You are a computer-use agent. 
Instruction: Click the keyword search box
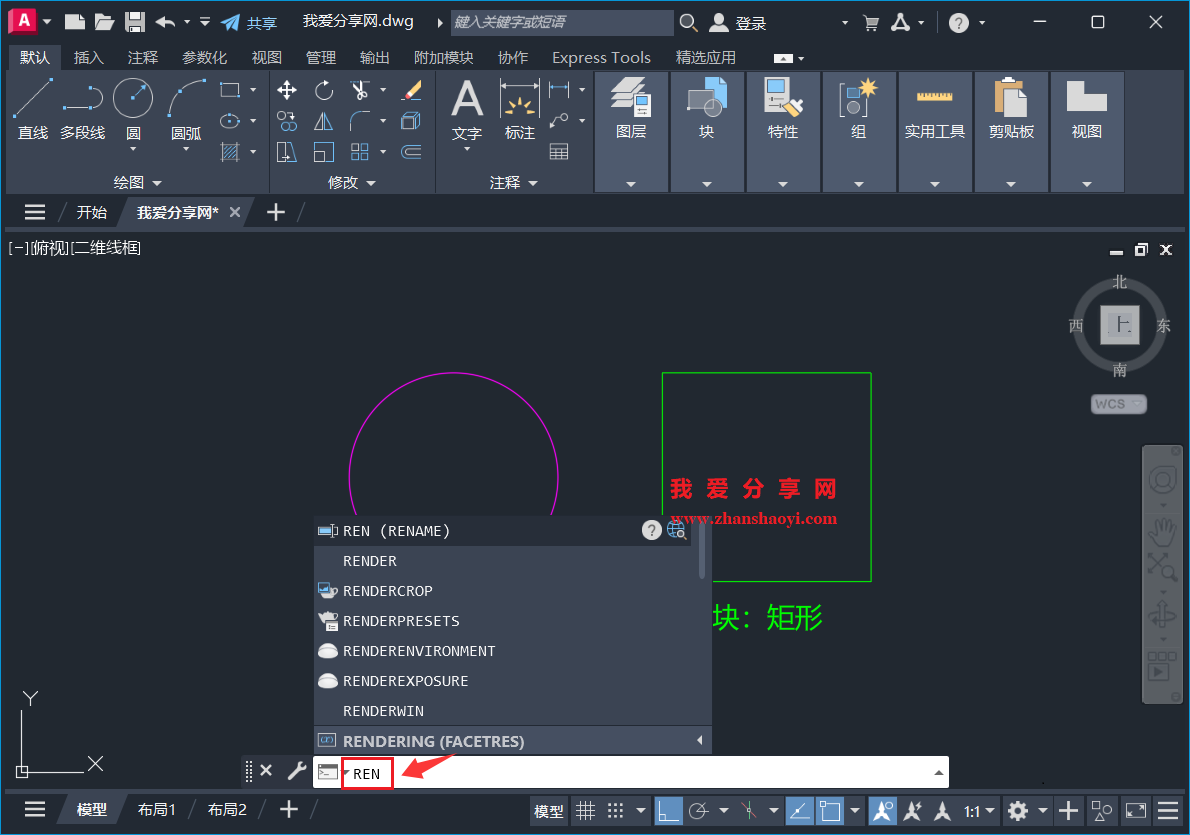tap(562, 22)
